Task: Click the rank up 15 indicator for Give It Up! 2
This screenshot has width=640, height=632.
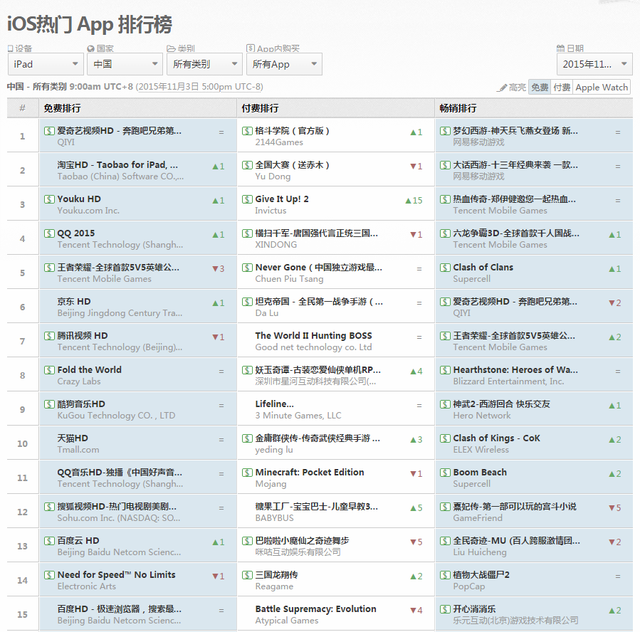Action: [x=413, y=200]
